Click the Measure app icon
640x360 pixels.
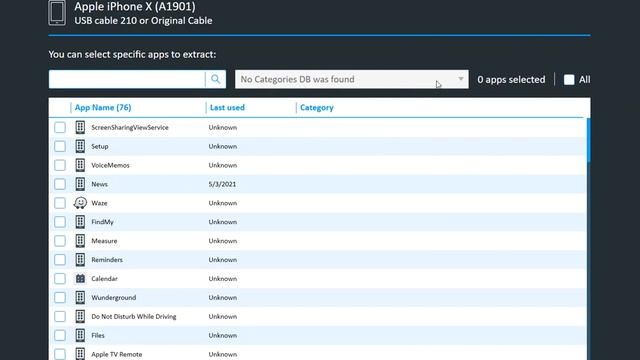[x=80, y=241]
